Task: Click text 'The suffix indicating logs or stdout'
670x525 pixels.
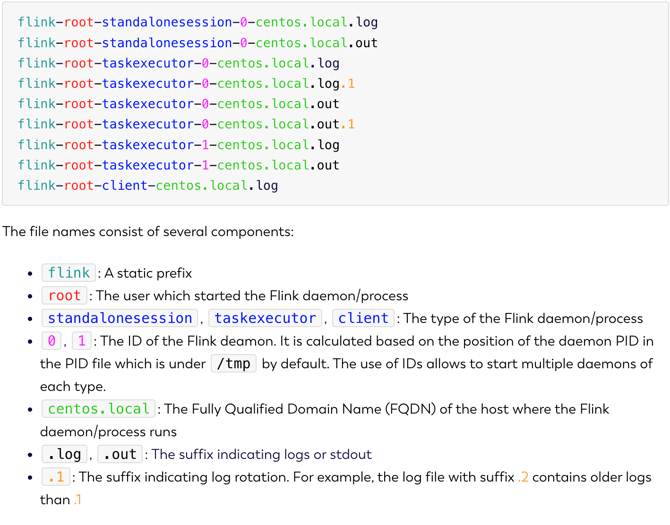Action: [x=262, y=454]
